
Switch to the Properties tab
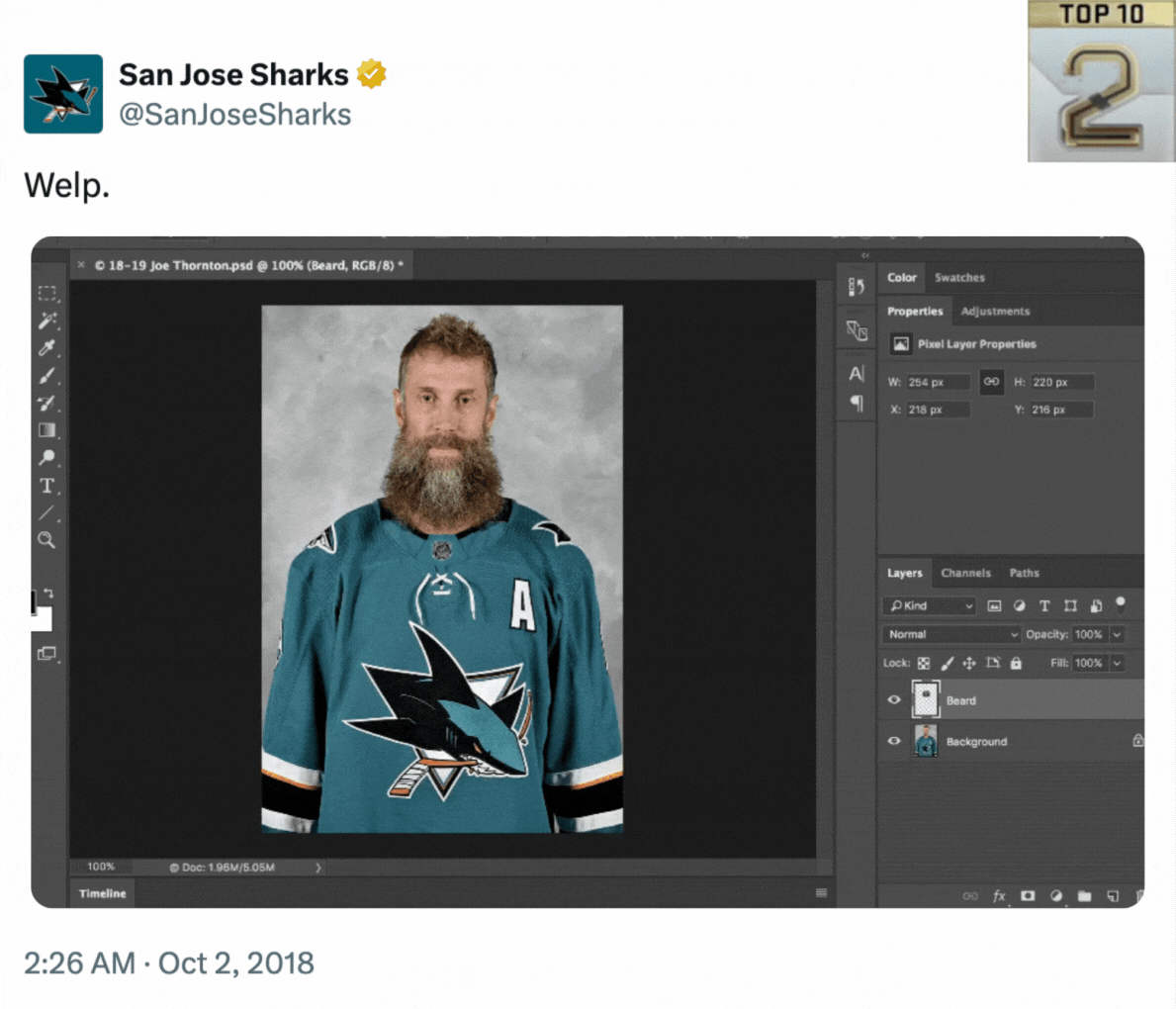(x=915, y=312)
